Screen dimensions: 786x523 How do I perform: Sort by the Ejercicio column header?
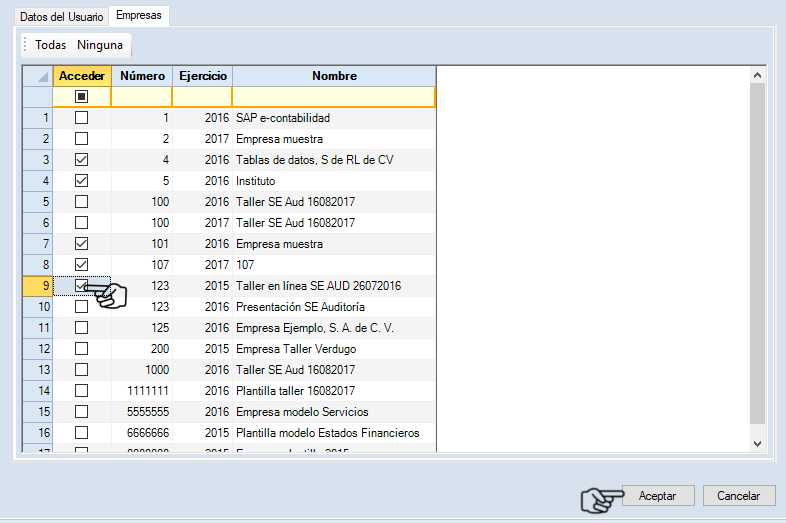(202, 76)
